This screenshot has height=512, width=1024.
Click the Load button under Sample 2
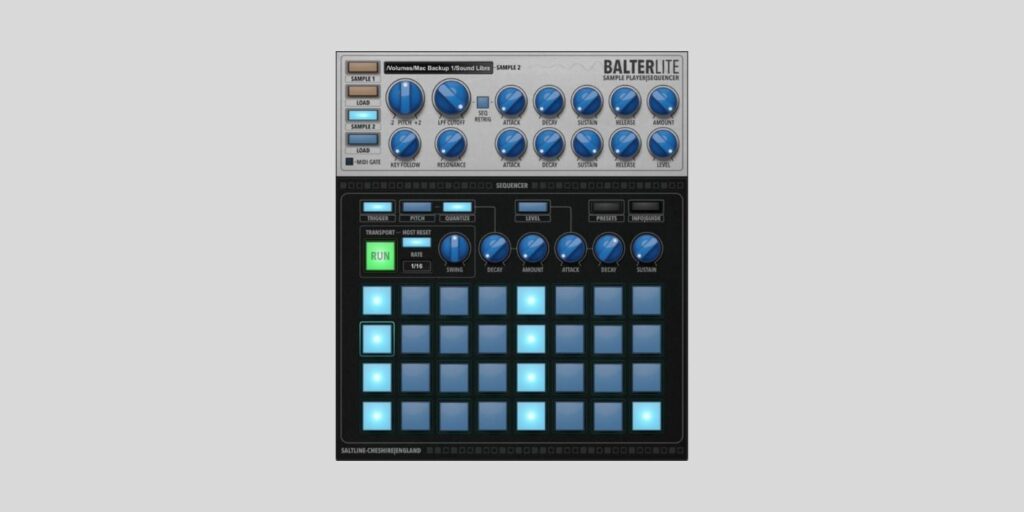(362, 139)
